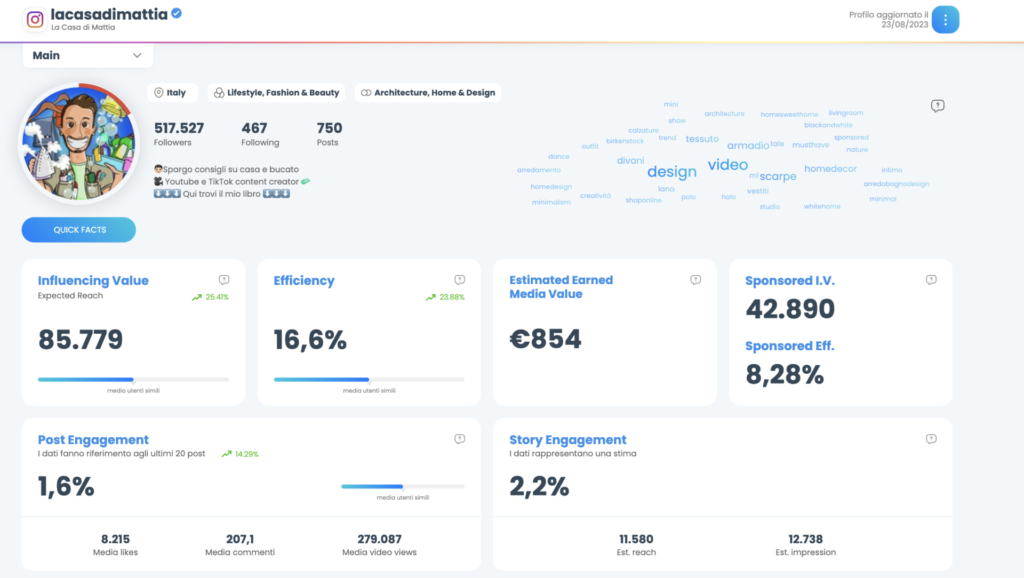Click the 85.779 Influencing Value figure
The image size is (1024, 578).
pyautogui.click(x=80, y=340)
